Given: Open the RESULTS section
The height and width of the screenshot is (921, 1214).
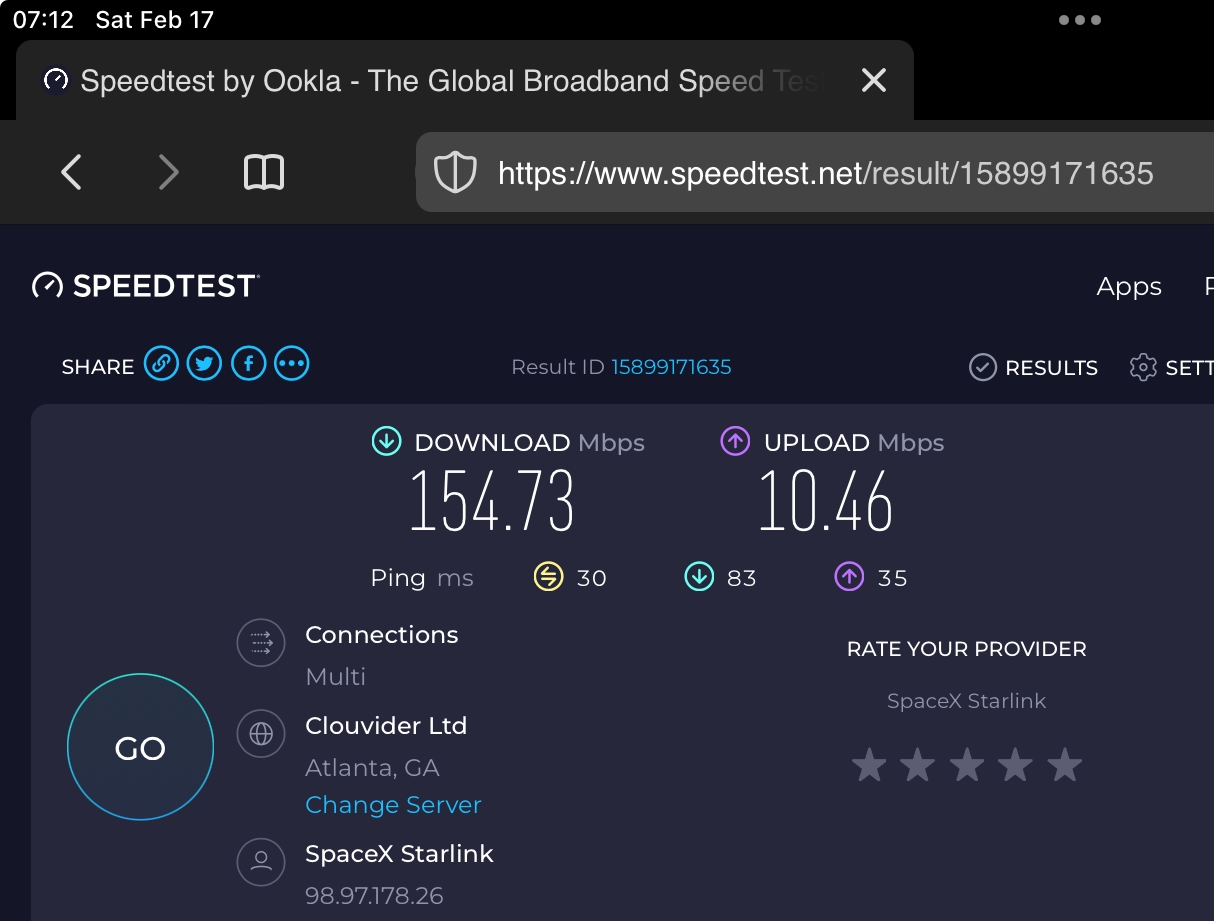Looking at the screenshot, I should click(x=1033, y=368).
